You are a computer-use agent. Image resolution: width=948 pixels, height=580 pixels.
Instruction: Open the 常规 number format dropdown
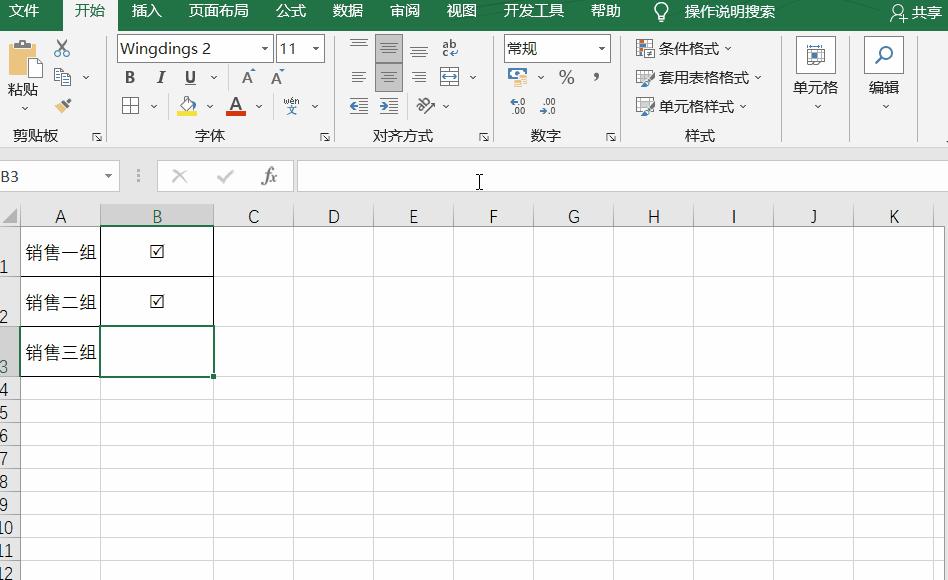(x=601, y=47)
